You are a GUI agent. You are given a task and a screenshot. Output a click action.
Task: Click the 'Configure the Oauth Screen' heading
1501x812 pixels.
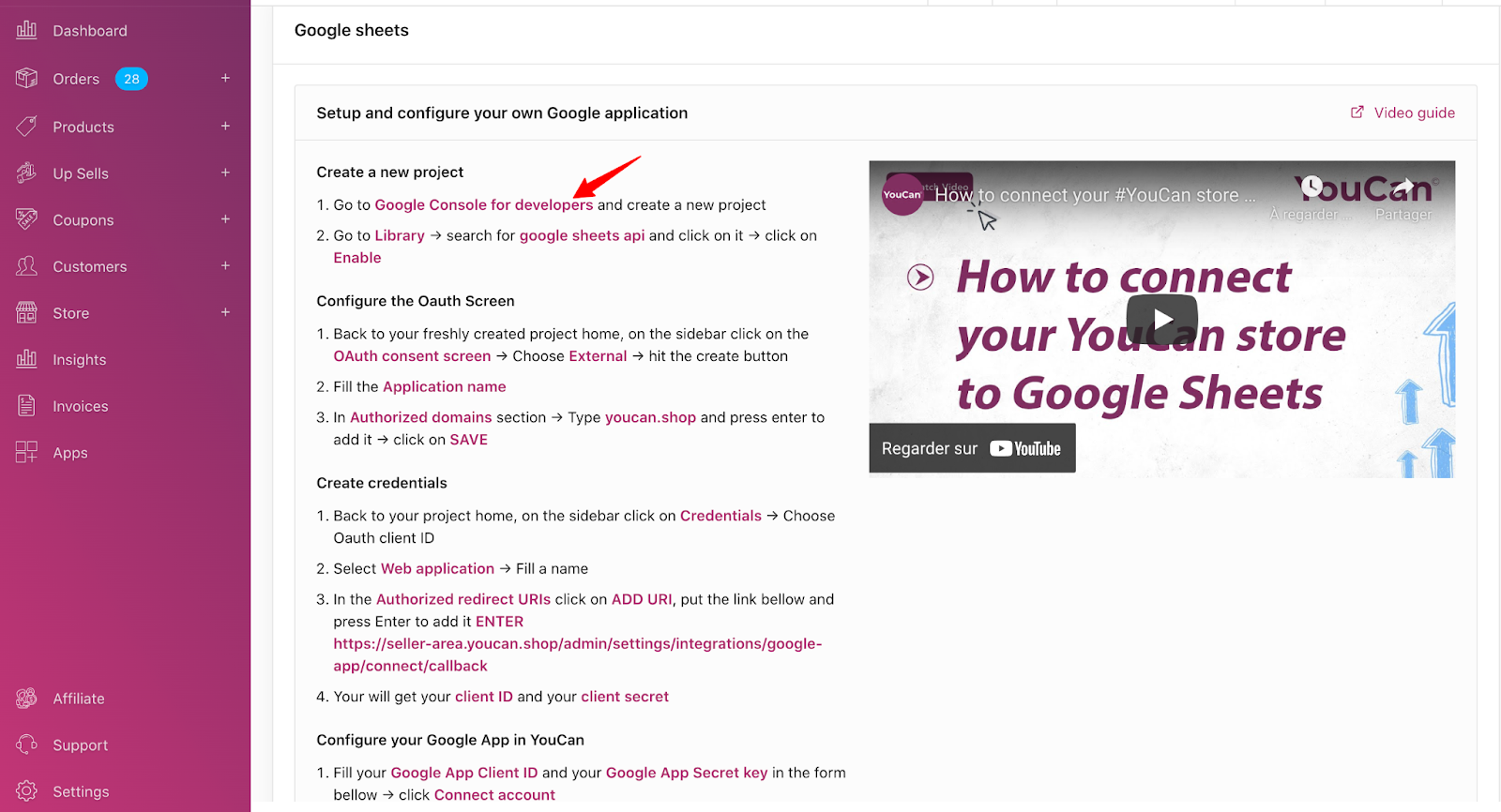[416, 301]
